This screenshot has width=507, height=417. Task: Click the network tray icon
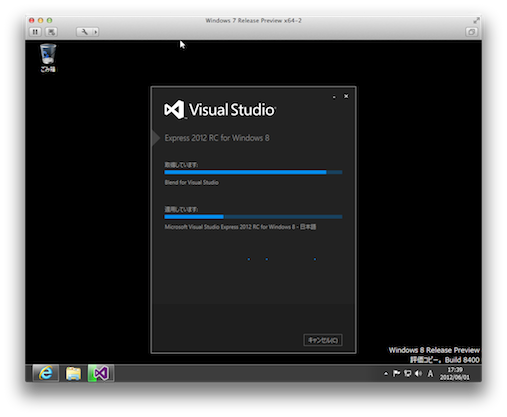pos(407,373)
